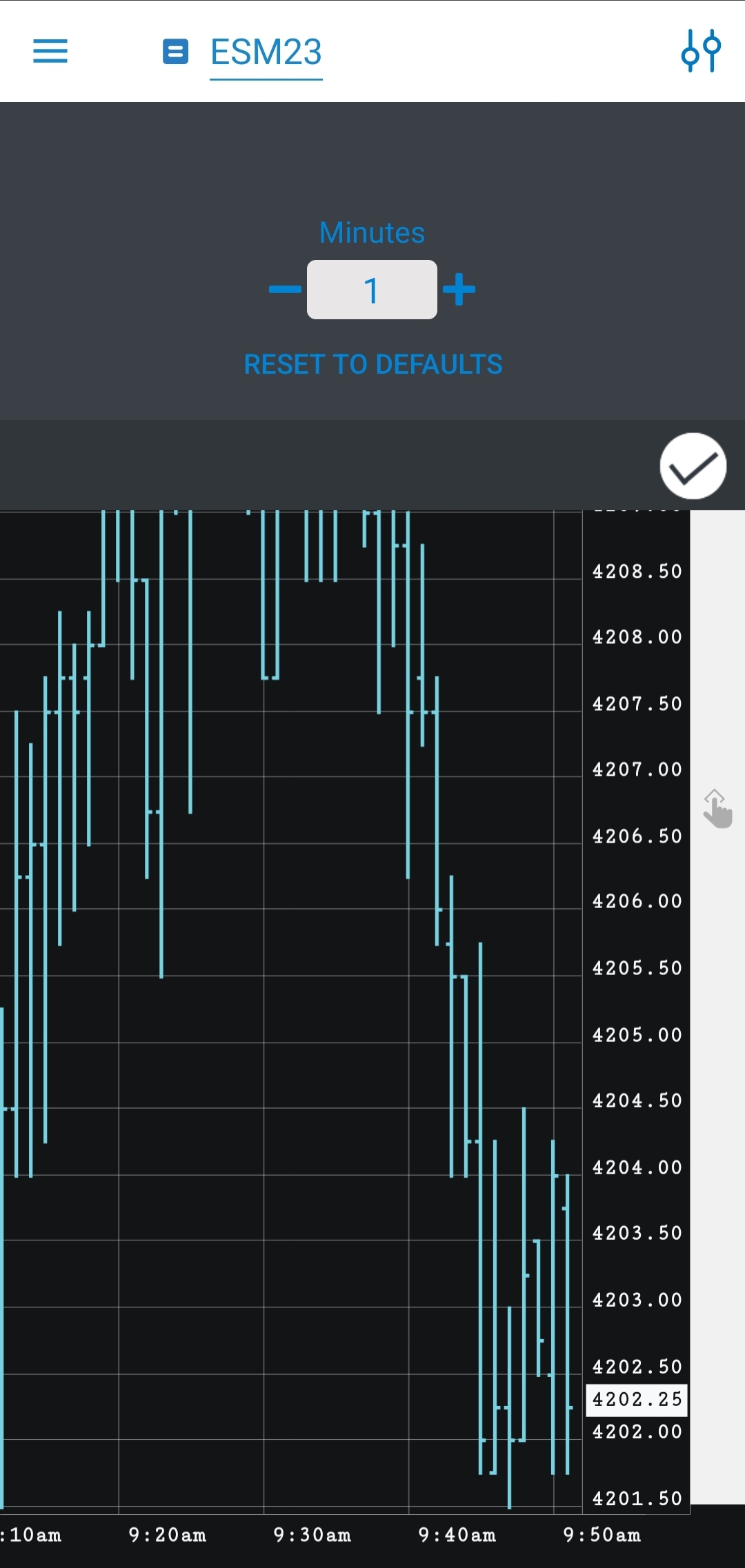Tap the blue contract icon beside ESM23
The image size is (745, 1568).
click(x=175, y=52)
